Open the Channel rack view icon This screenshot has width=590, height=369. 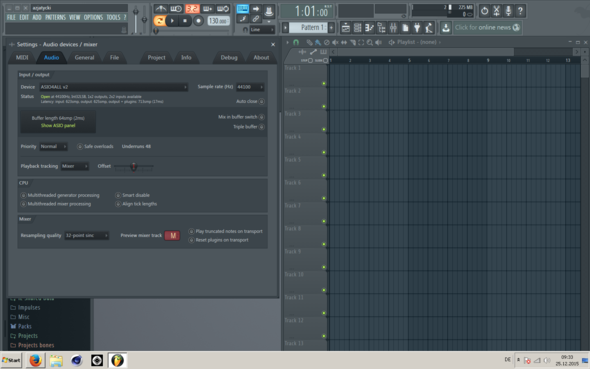[x=357, y=27]
